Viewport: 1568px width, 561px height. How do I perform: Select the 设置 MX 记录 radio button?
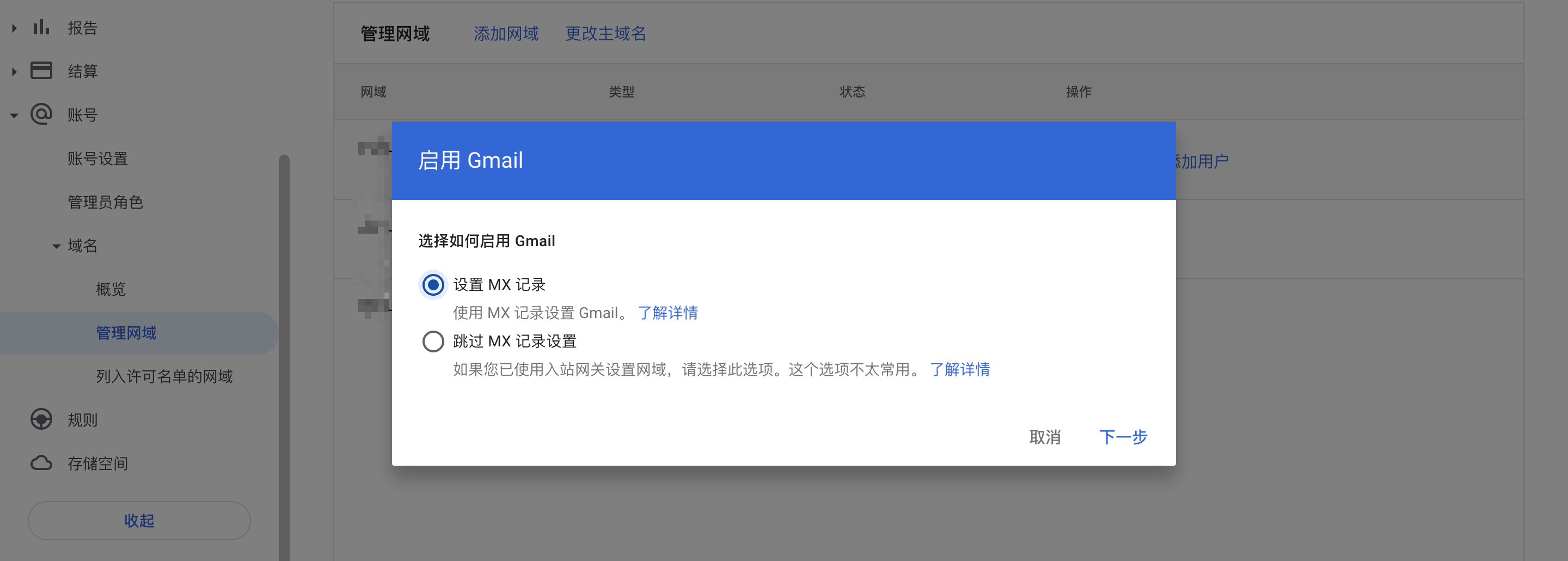(433, 284)
